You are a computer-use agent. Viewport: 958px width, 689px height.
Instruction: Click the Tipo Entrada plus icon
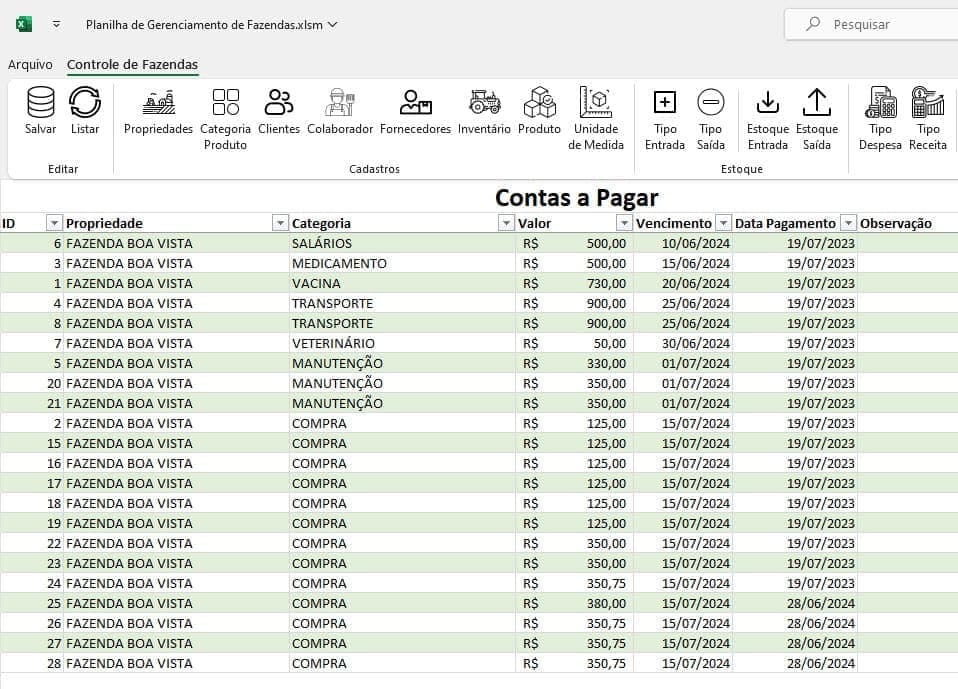(x=665, y=102)
